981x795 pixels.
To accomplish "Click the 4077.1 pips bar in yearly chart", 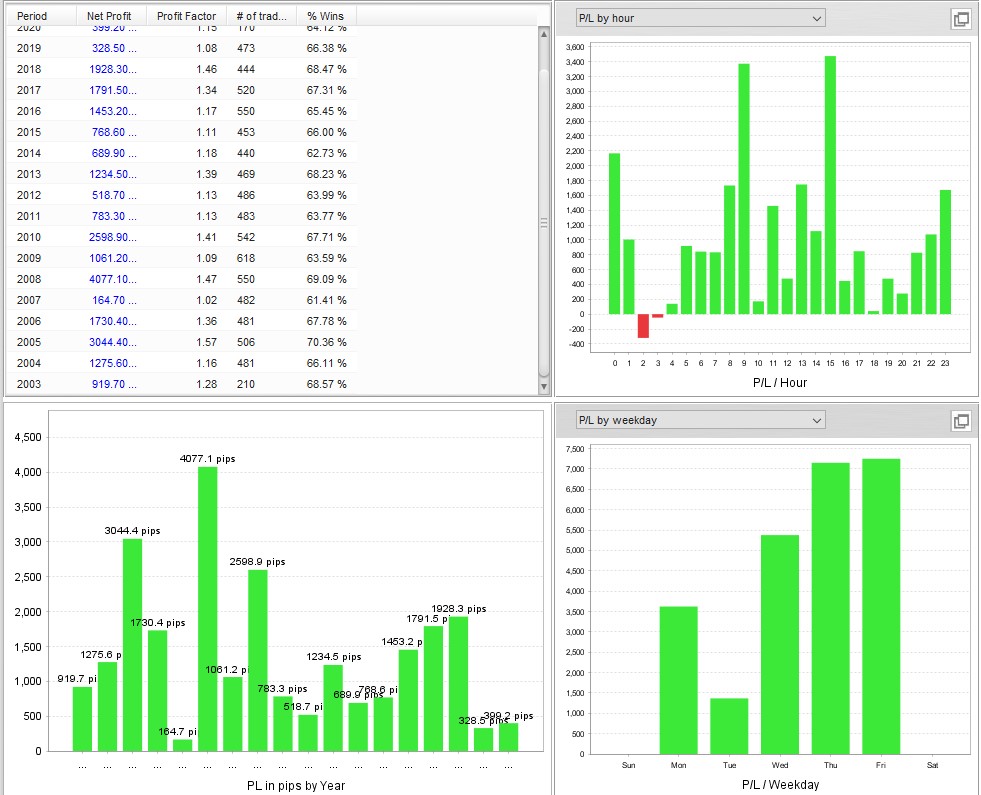I will click(x=208, y=609).
